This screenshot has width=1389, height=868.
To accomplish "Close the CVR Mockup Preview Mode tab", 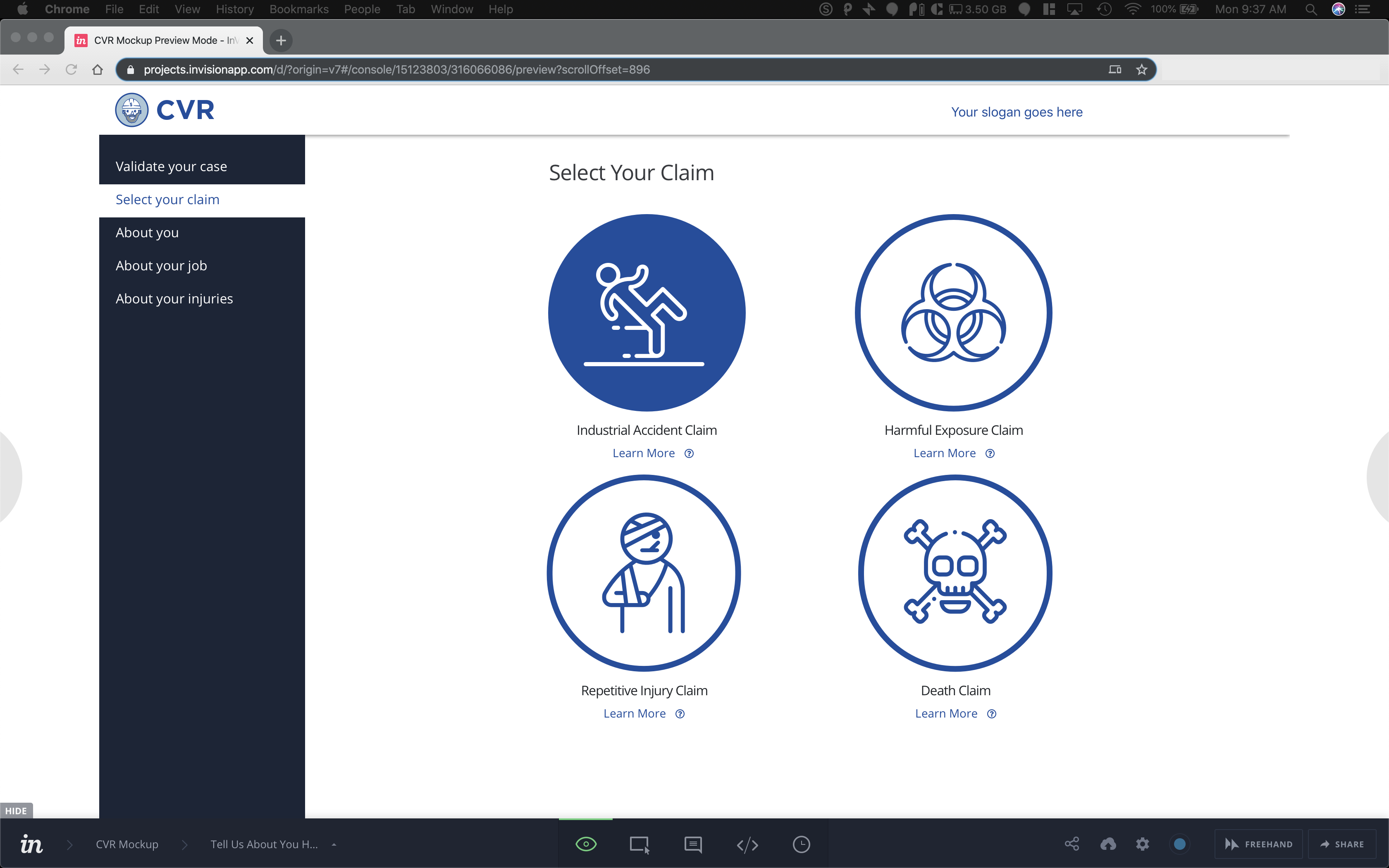I will click(250, 40).
